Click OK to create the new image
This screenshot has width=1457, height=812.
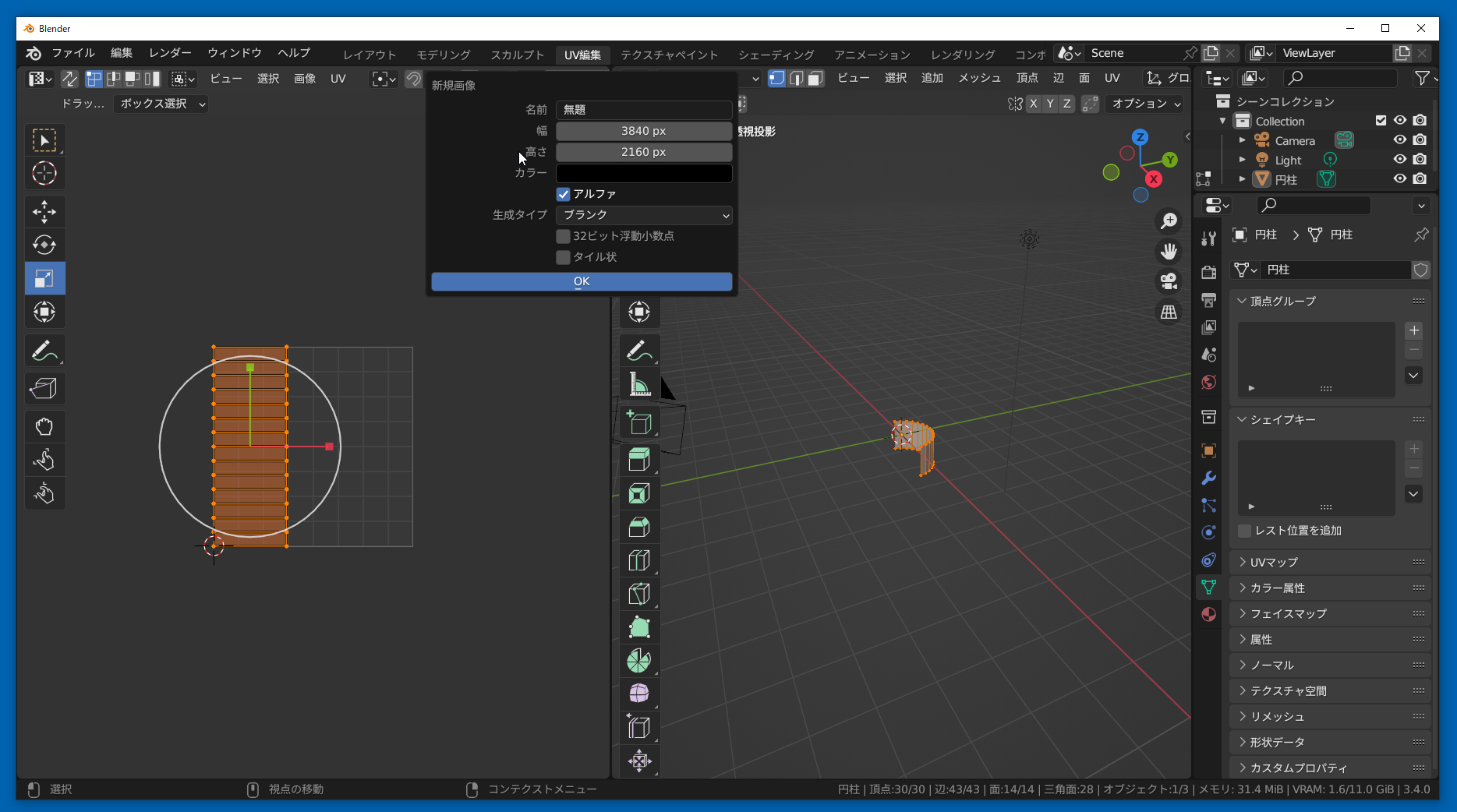[582, 281]
